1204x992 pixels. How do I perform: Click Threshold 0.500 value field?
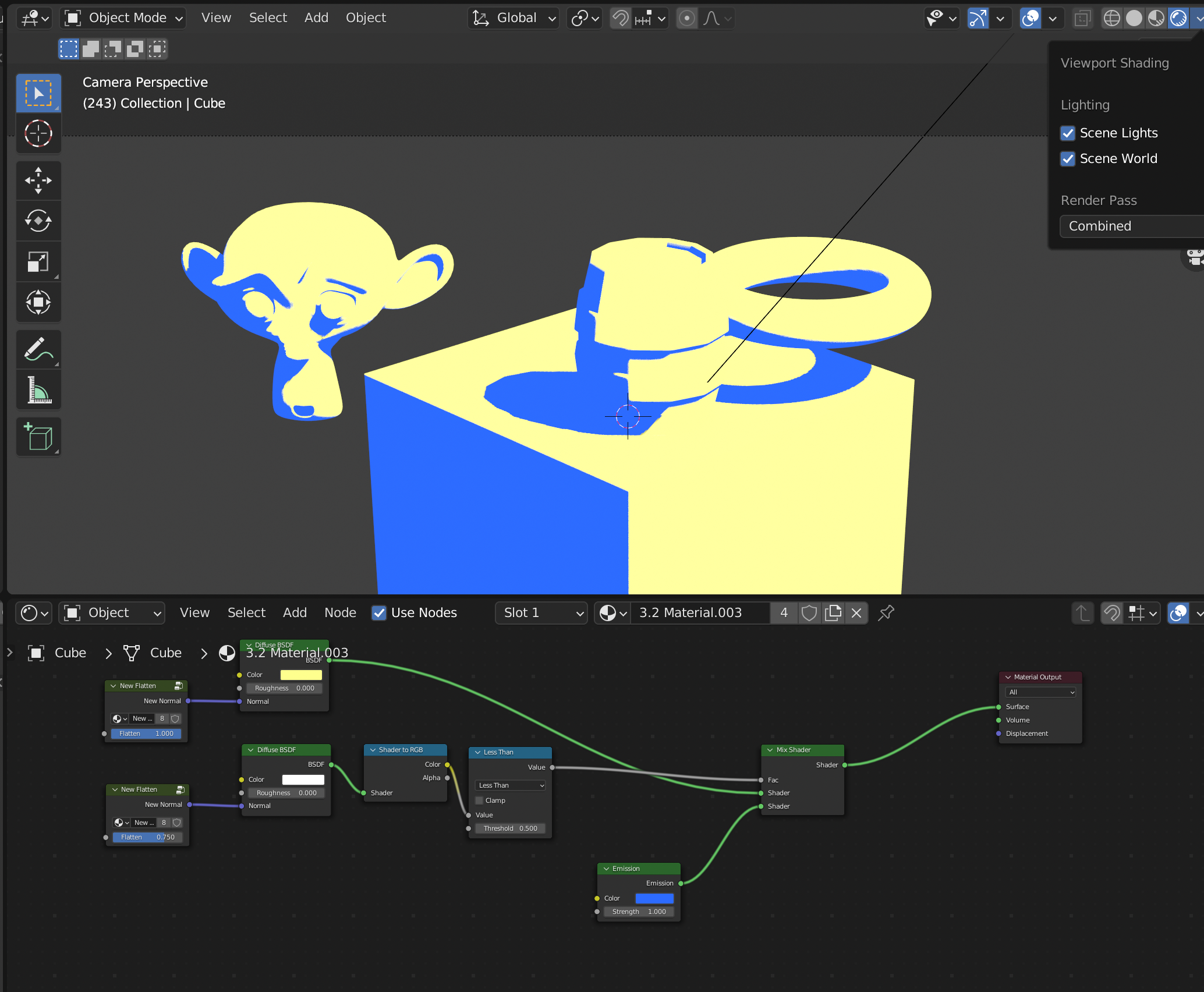click(511, 828)
